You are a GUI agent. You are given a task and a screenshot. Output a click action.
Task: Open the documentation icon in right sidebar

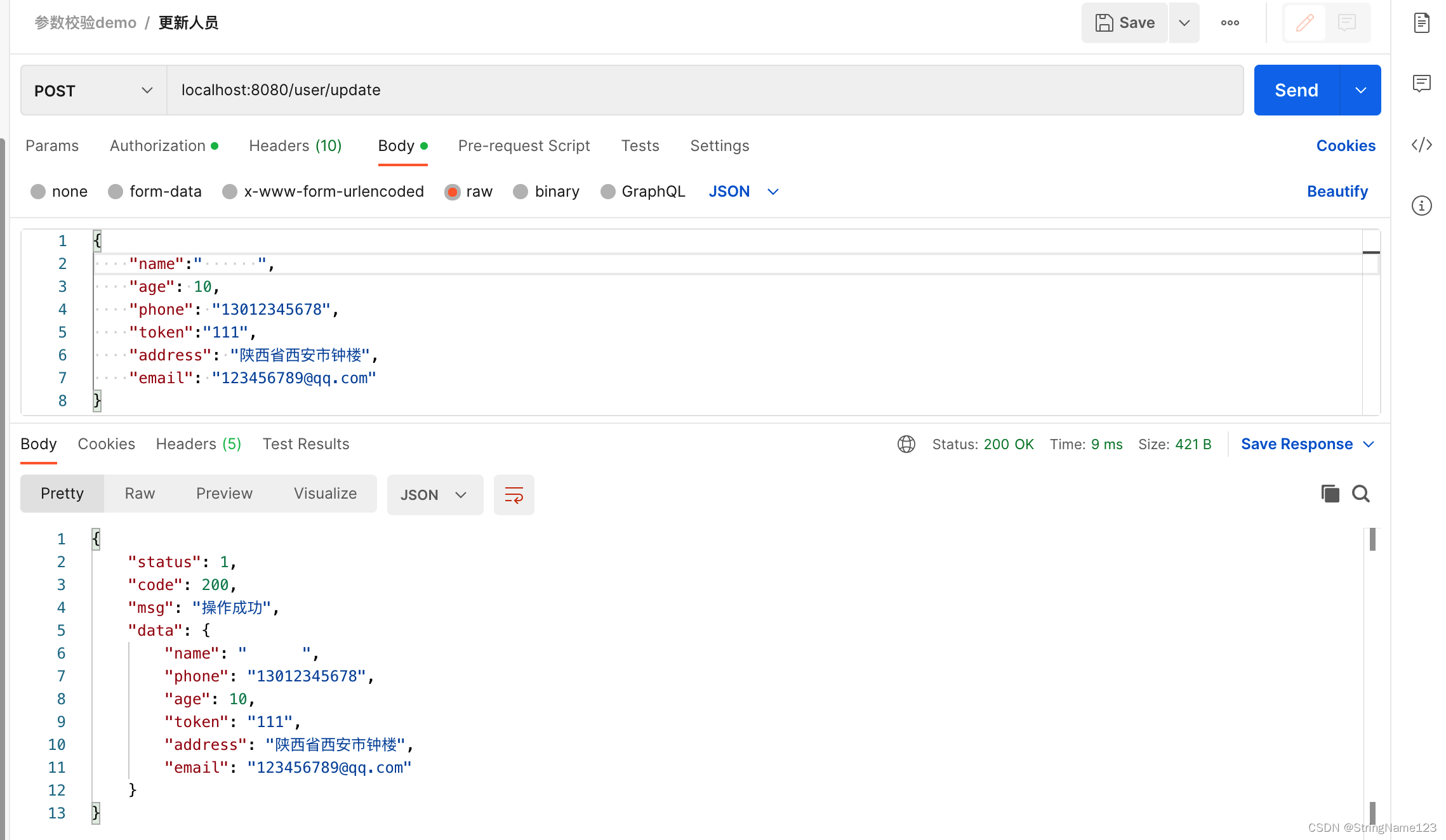click(1421, 23)
